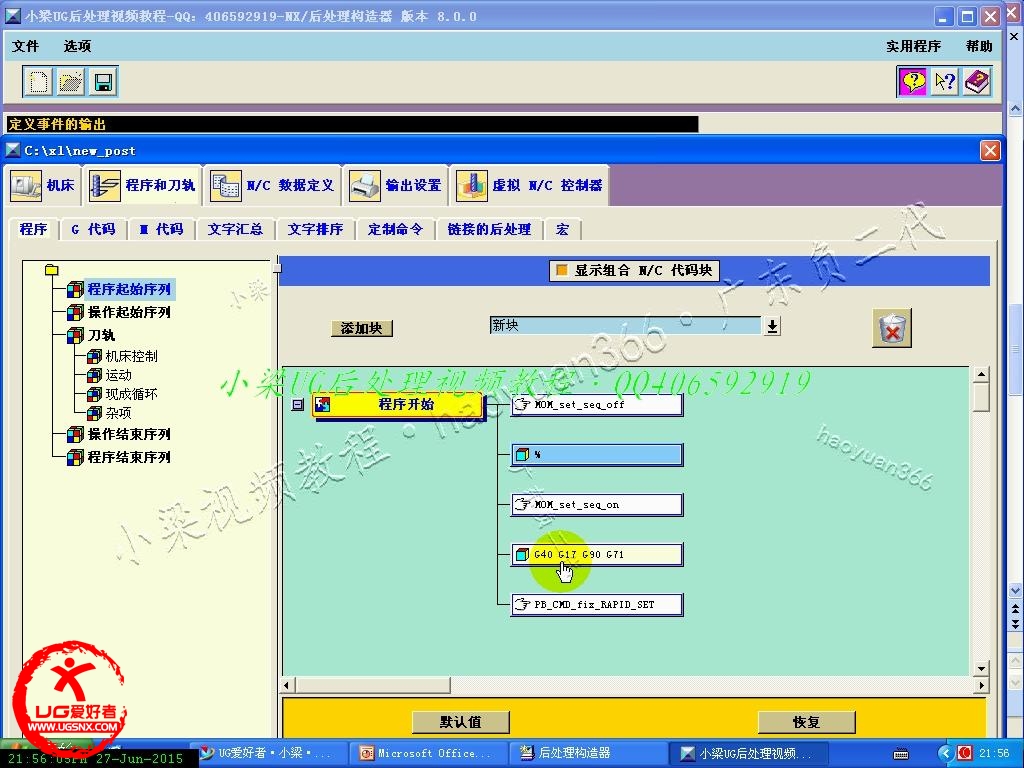
Task: Select 现成循环 in the tree
Action: click(131, 394)
